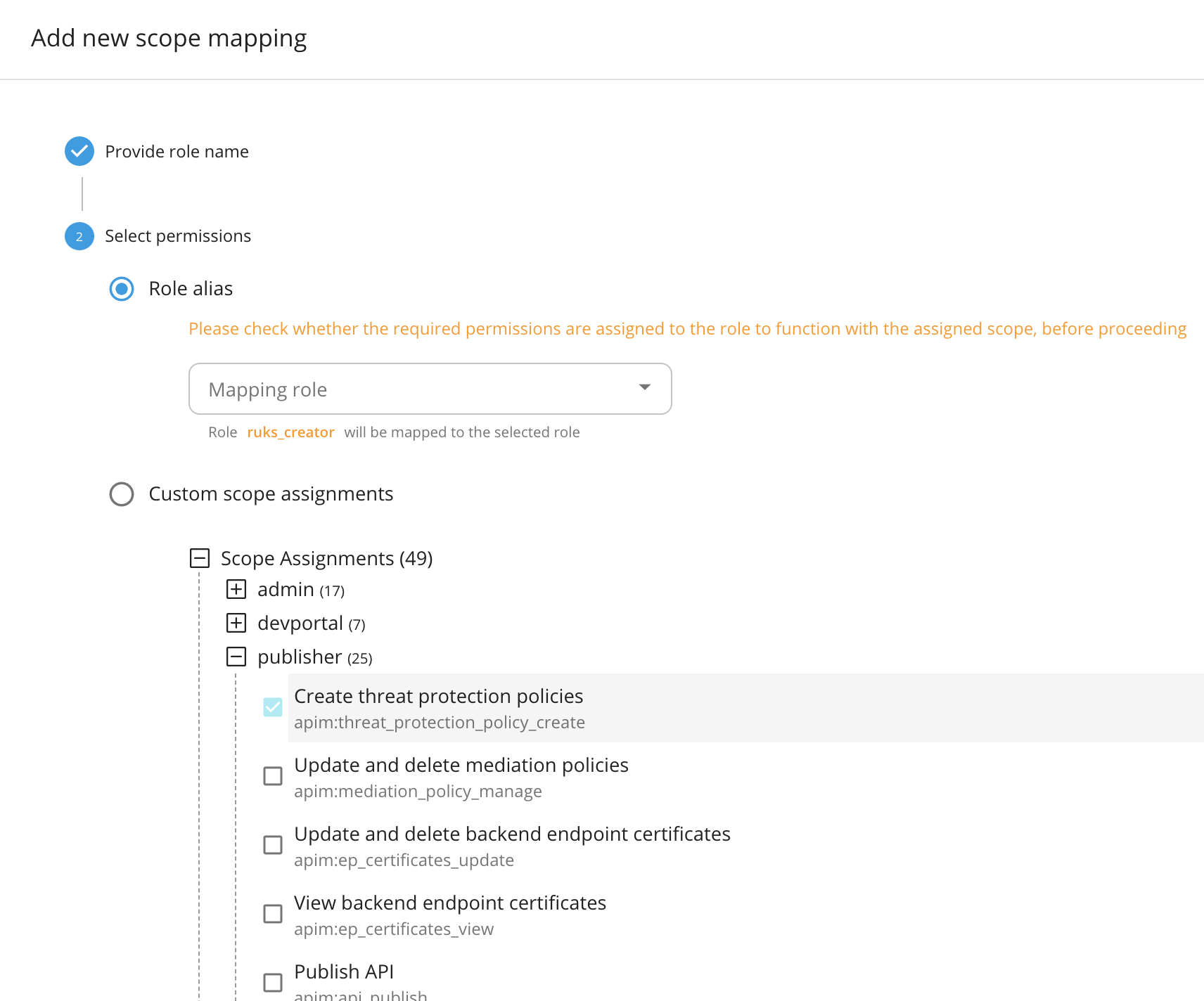Click the Add new scope mapping heading

tap(168, 38)
